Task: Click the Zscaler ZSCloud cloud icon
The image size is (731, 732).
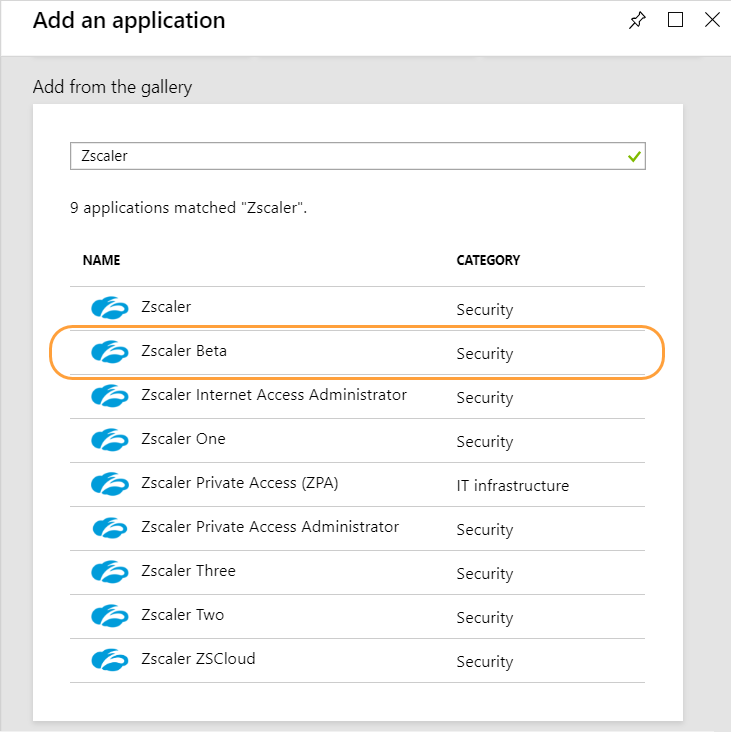Action: [110, 660]
